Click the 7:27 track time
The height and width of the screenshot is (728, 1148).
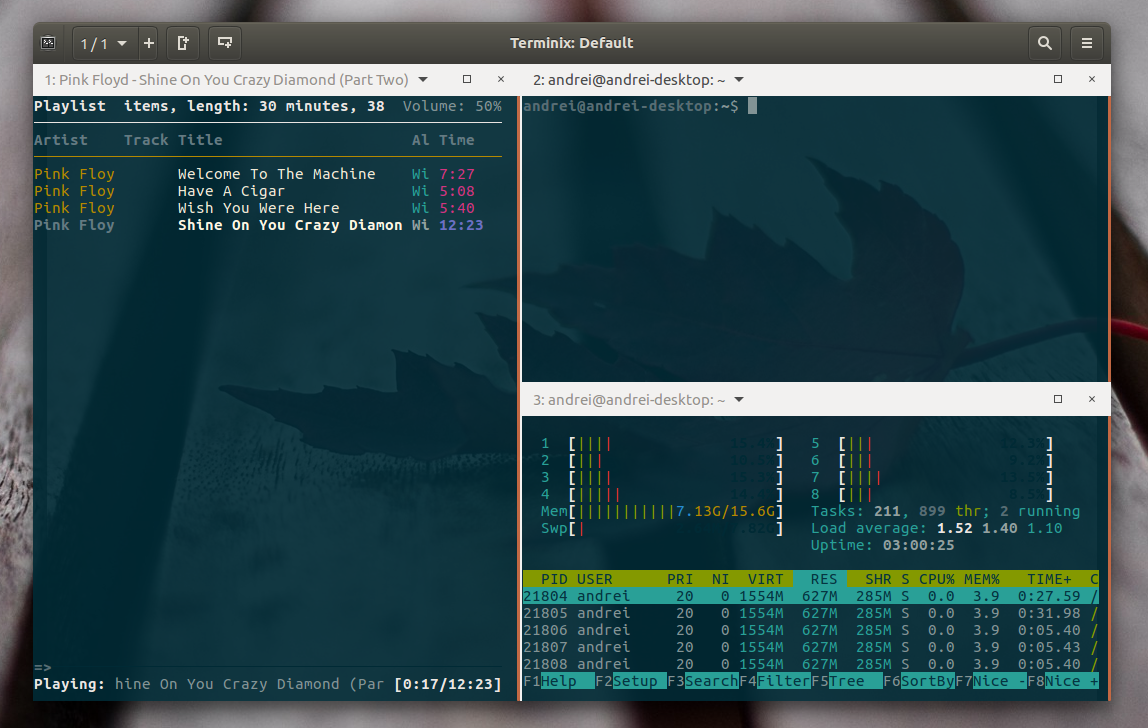tap(457, 174)
